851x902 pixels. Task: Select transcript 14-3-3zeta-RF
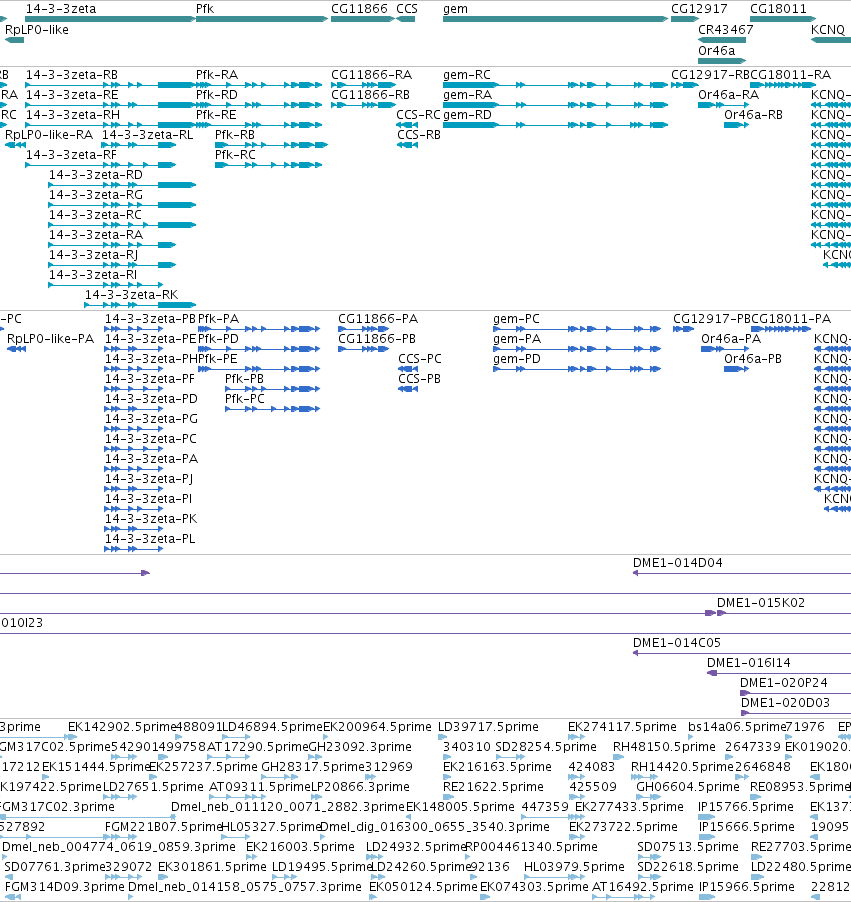(x=71, y=155)
